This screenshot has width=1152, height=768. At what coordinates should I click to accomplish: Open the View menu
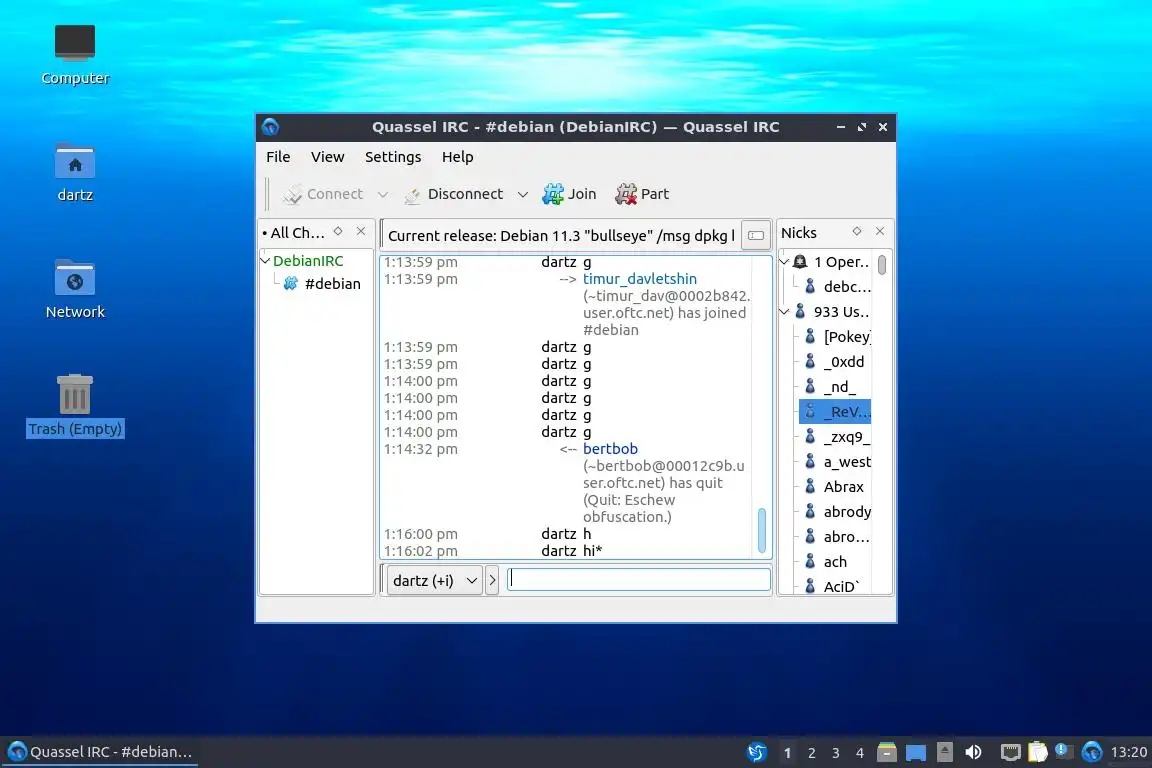coord(327,157)
